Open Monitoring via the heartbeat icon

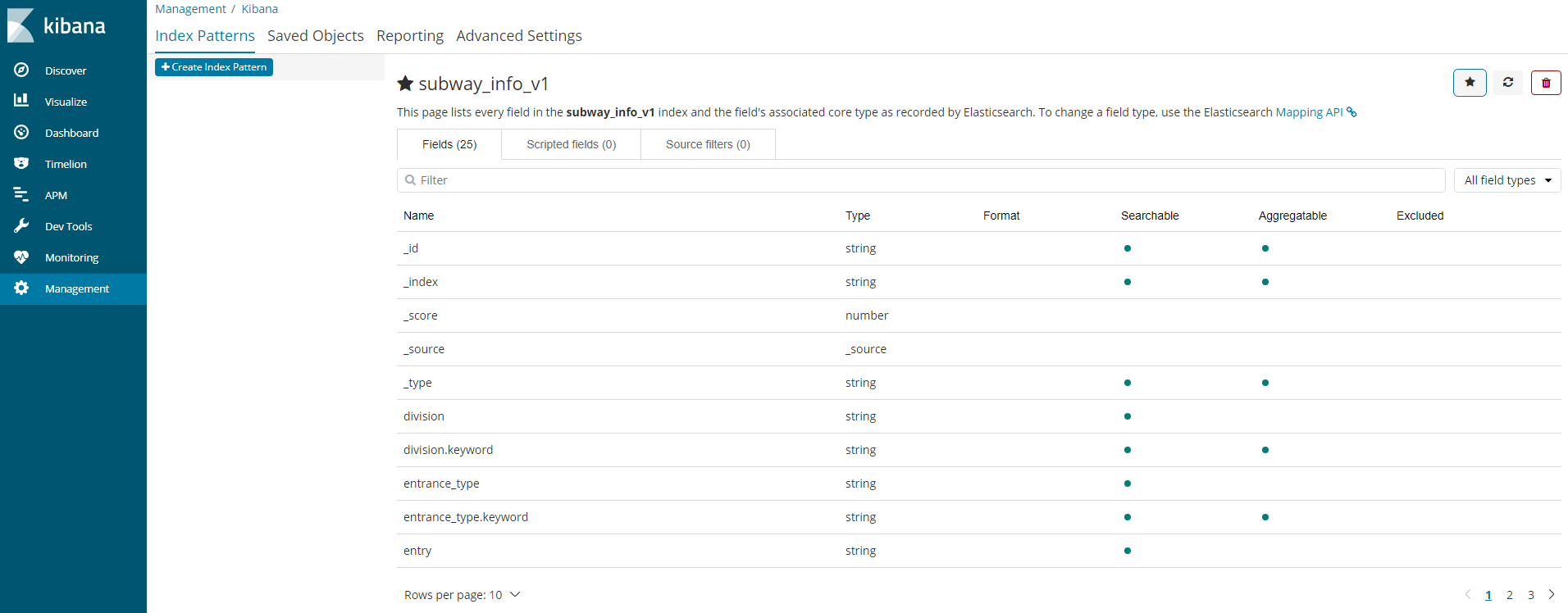click(x=21, y=257)
